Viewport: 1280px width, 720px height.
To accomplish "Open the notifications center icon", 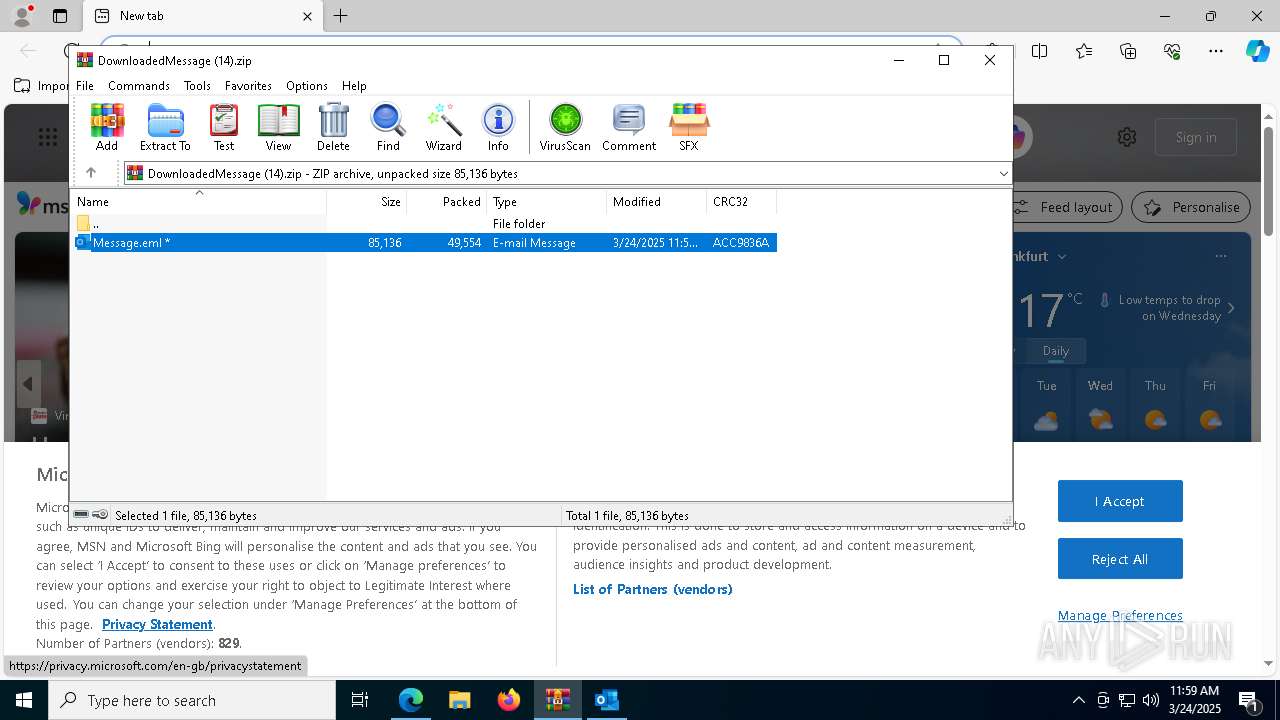I will [1249, 700].
